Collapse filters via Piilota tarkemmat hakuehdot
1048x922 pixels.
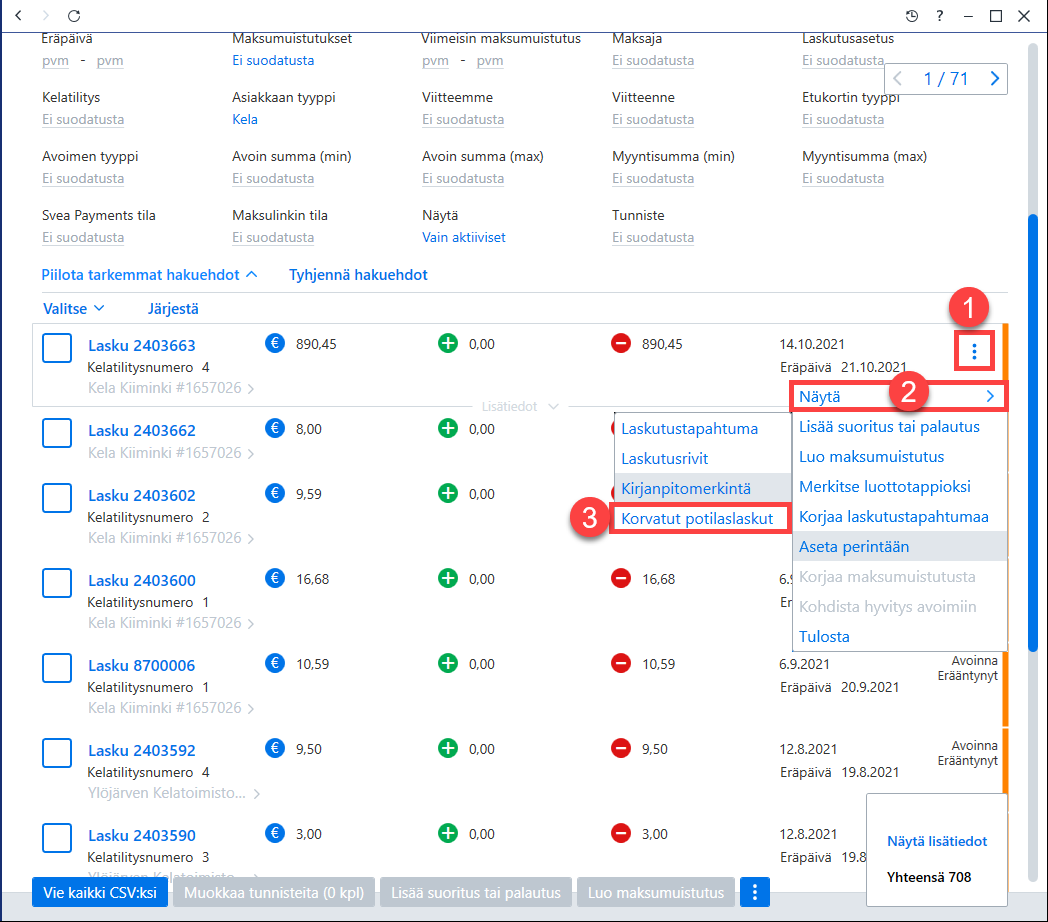click(149, 275)
